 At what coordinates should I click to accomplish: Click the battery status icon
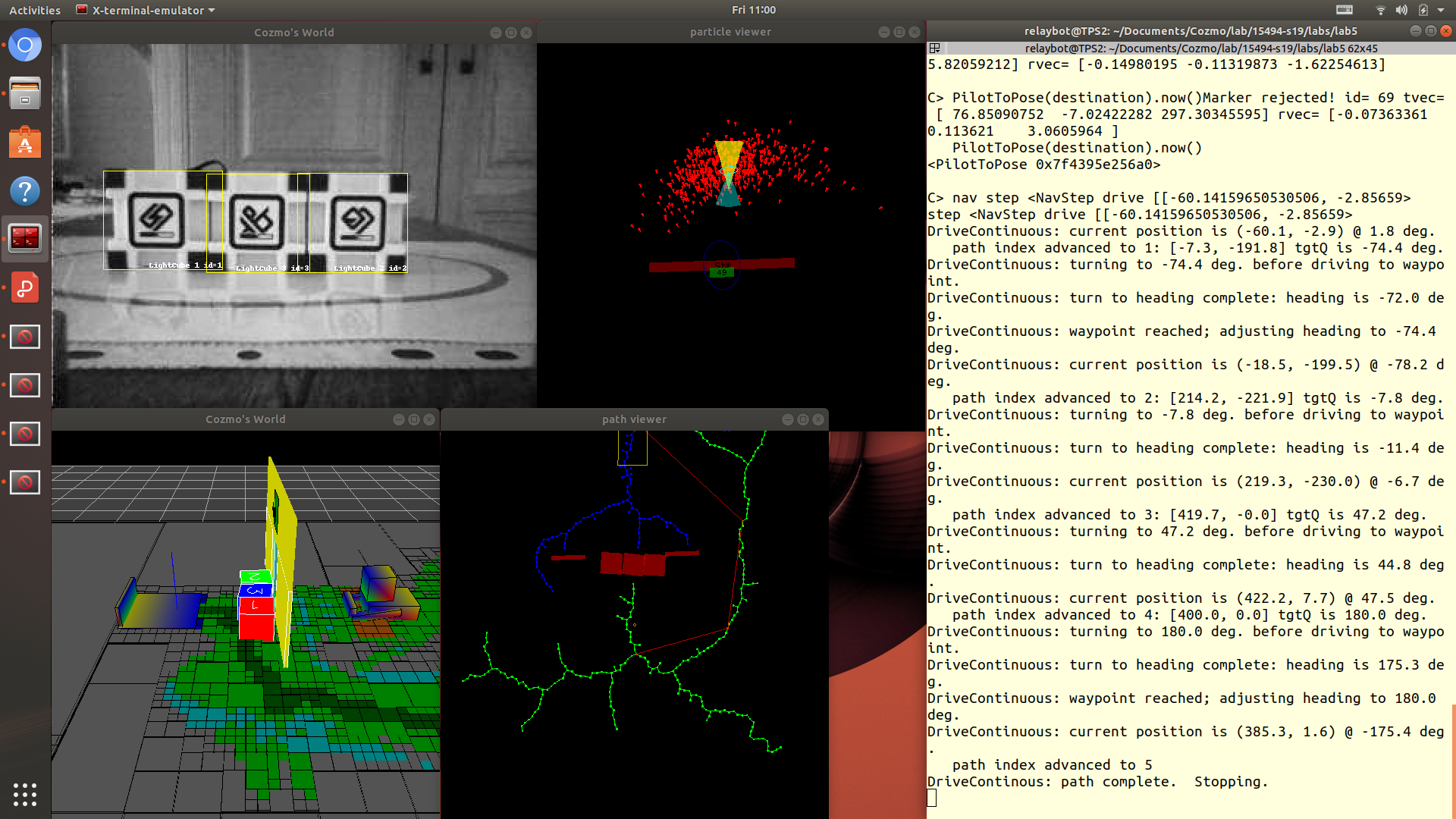(1423, 10)
